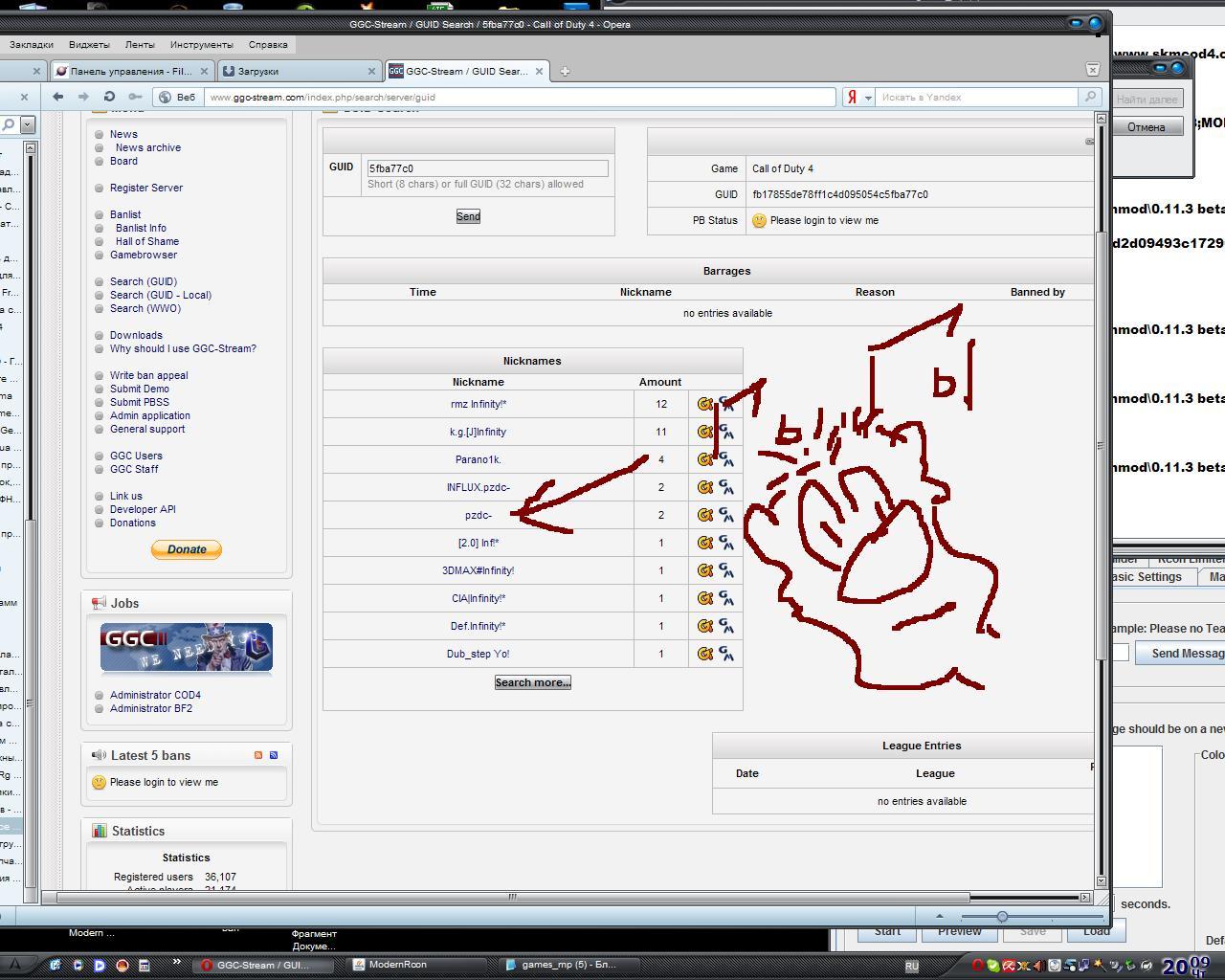Go back using the browser back arrow

(x=58, y=97)
